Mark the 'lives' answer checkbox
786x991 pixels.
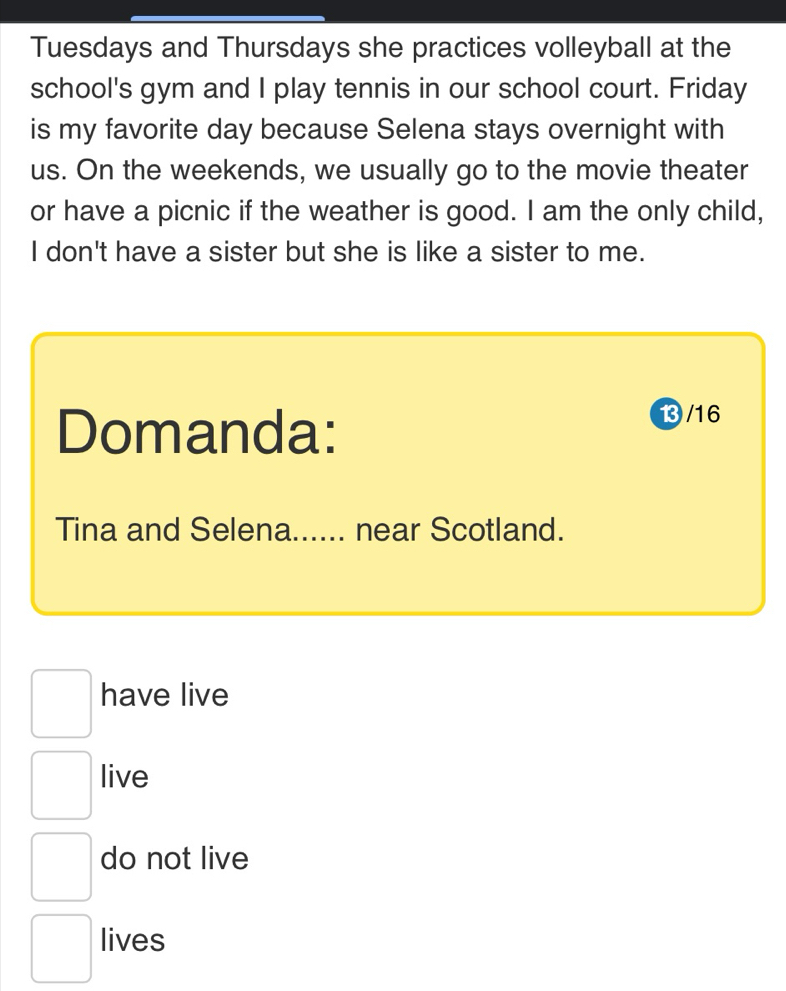click(61, 948)
